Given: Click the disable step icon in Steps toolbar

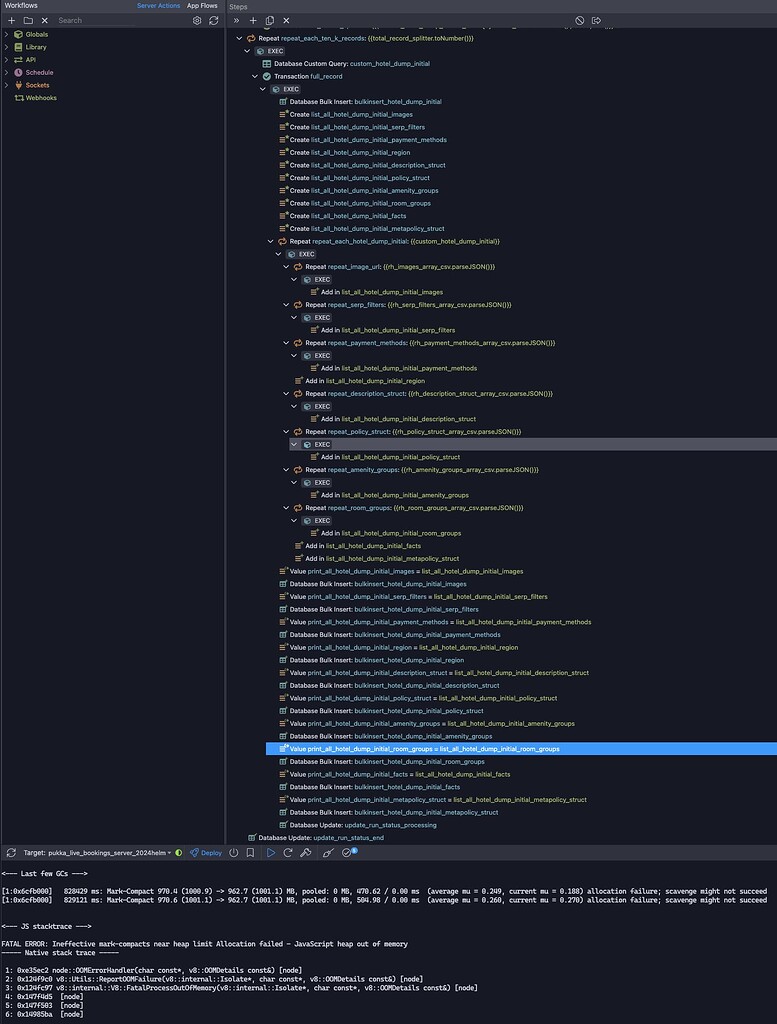Looking at the screenshot, I should tap(580, 20).
